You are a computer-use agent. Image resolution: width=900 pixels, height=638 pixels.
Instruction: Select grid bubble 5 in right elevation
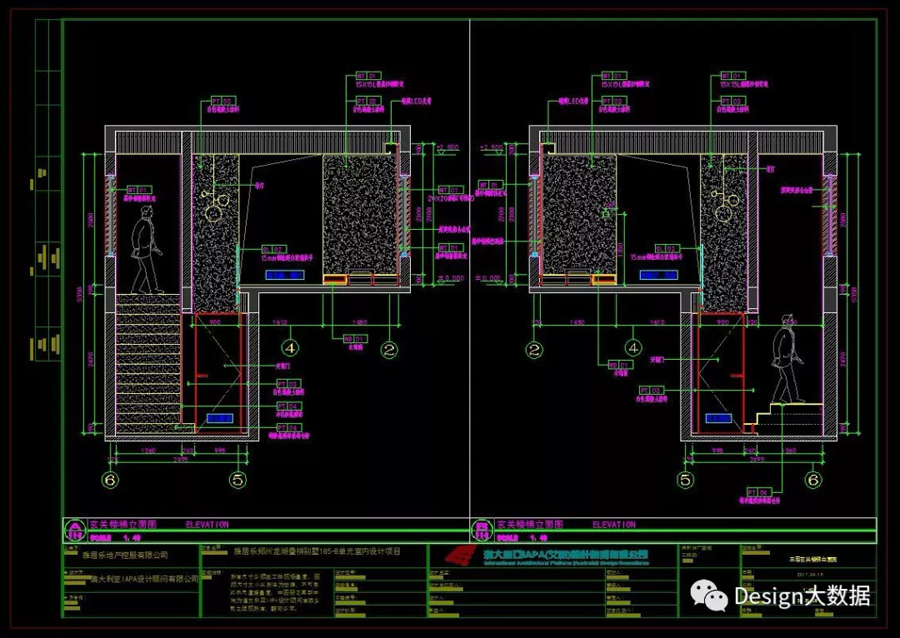[686, 481]
